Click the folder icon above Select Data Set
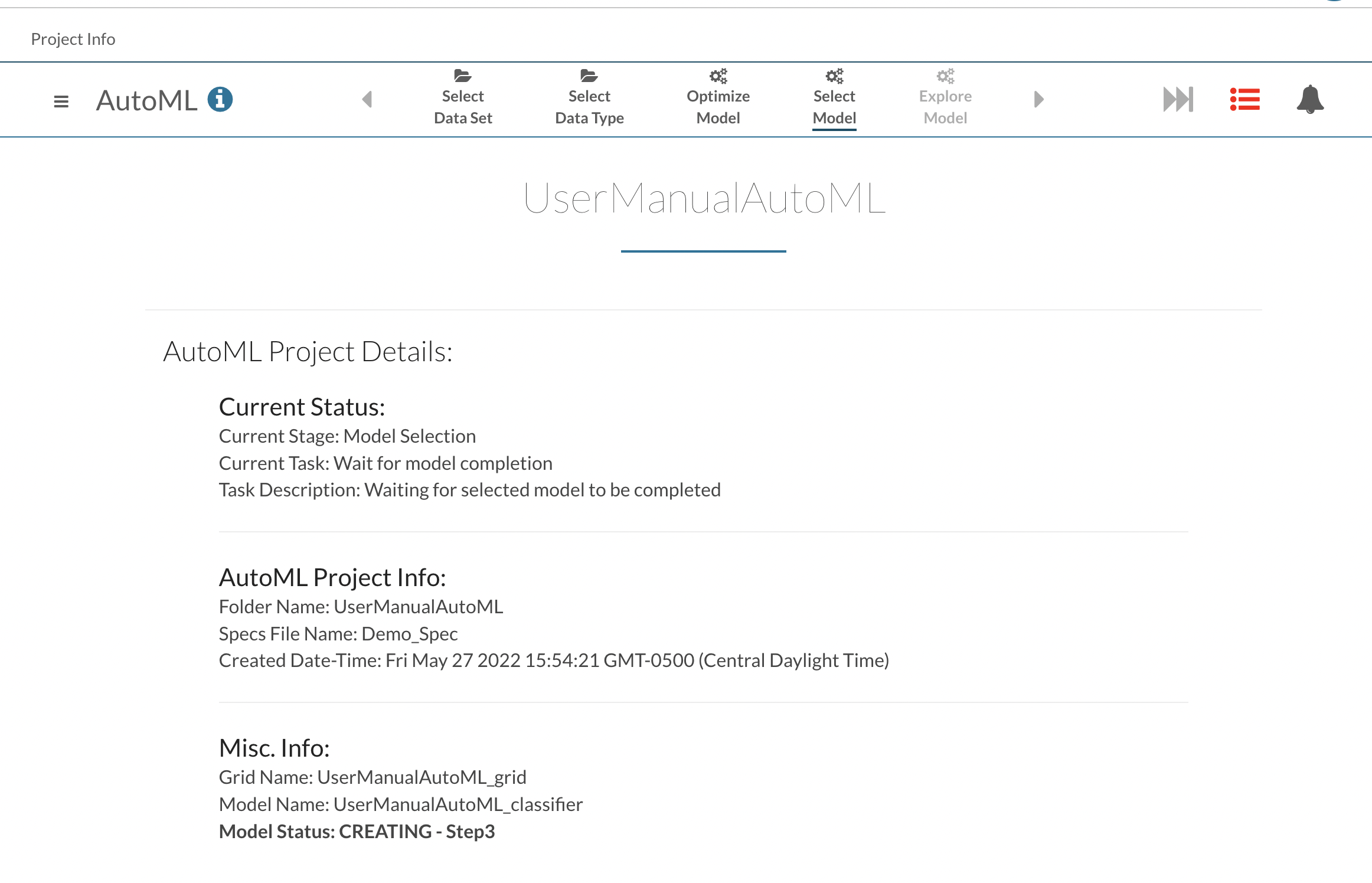1372x883 pixels. (x=462, y=76)
